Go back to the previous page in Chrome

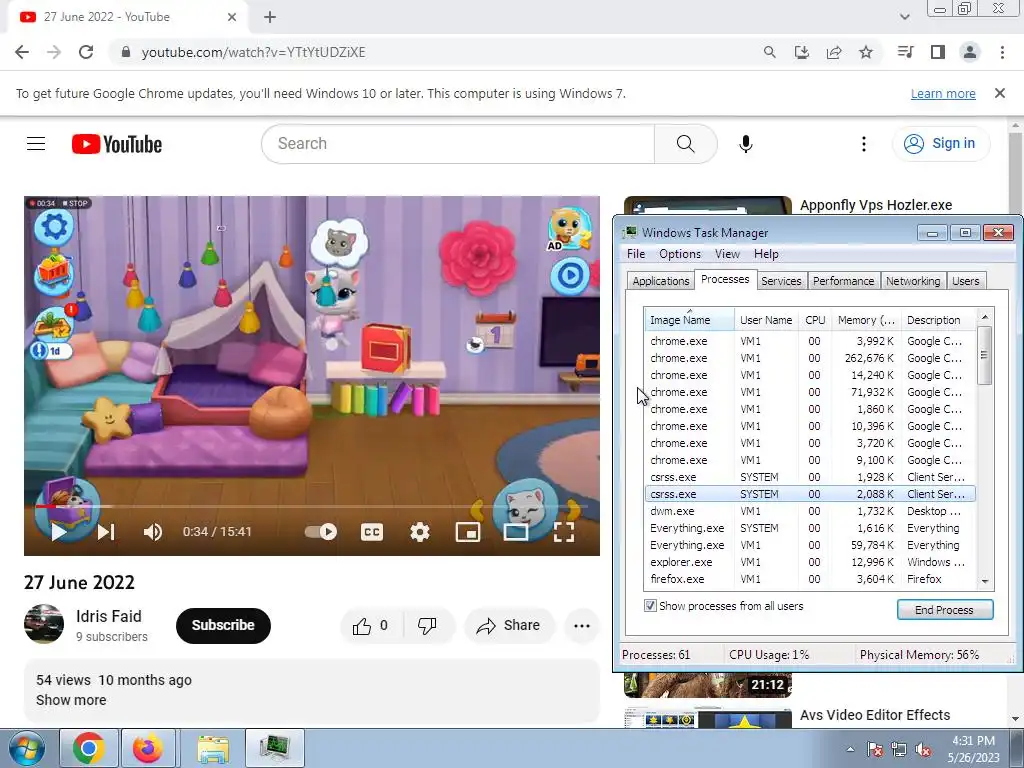click(x=22, y=52)
